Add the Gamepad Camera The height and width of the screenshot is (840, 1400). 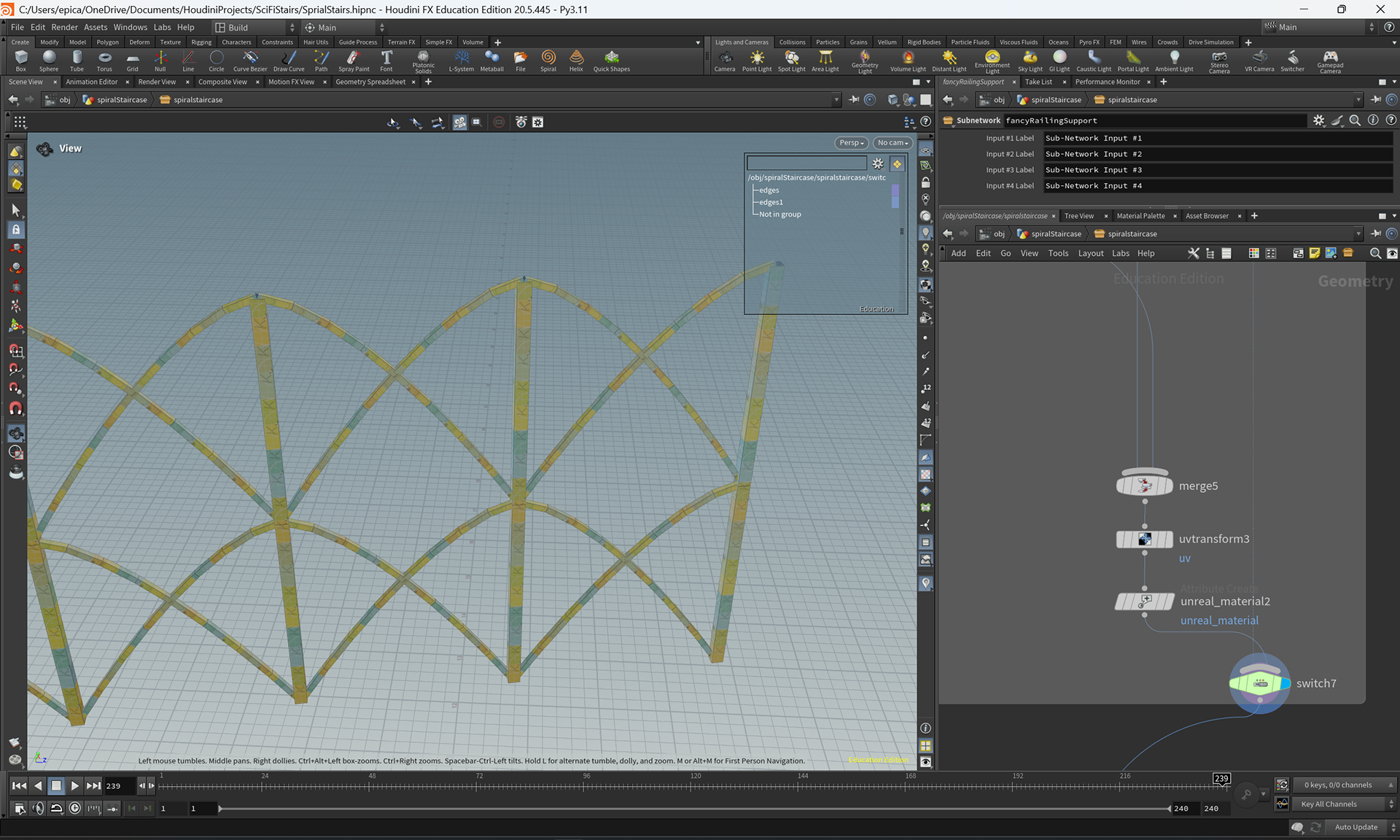(x=1330, y=62)
